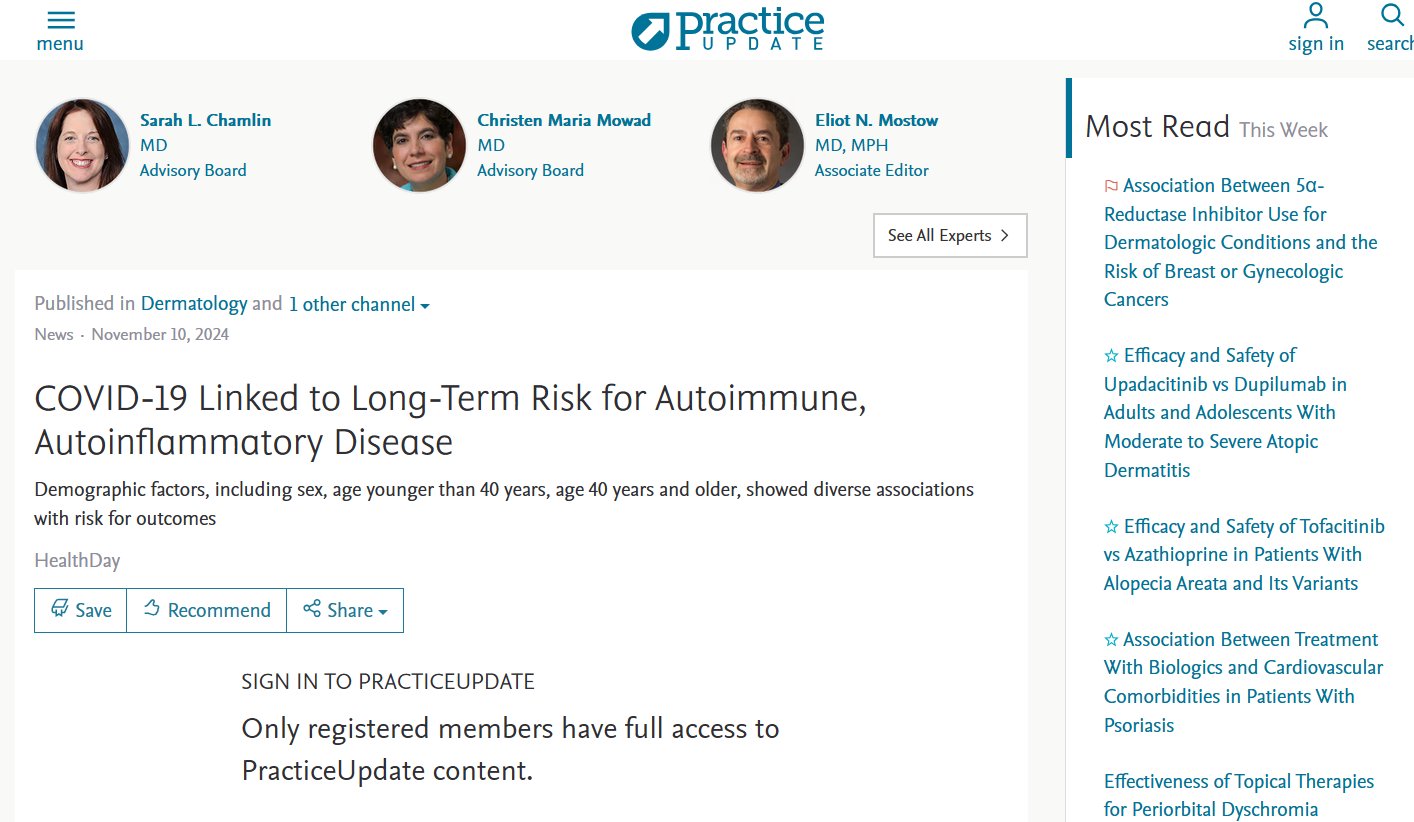Open the Share dropdown arrow
This screenshot has width=1414, height=822.
[x=383, y=612]
